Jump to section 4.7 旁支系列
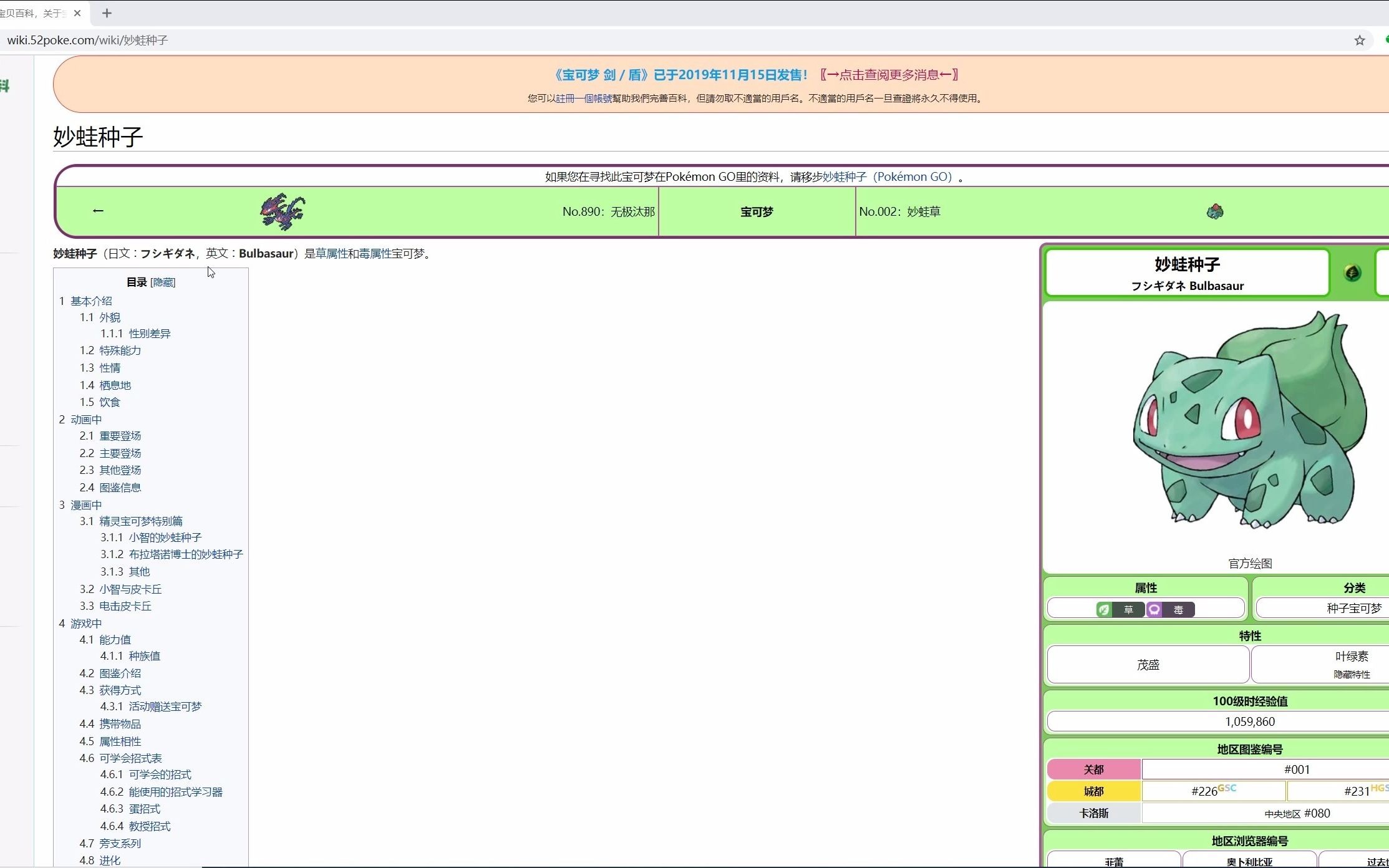 coord(120,844)
